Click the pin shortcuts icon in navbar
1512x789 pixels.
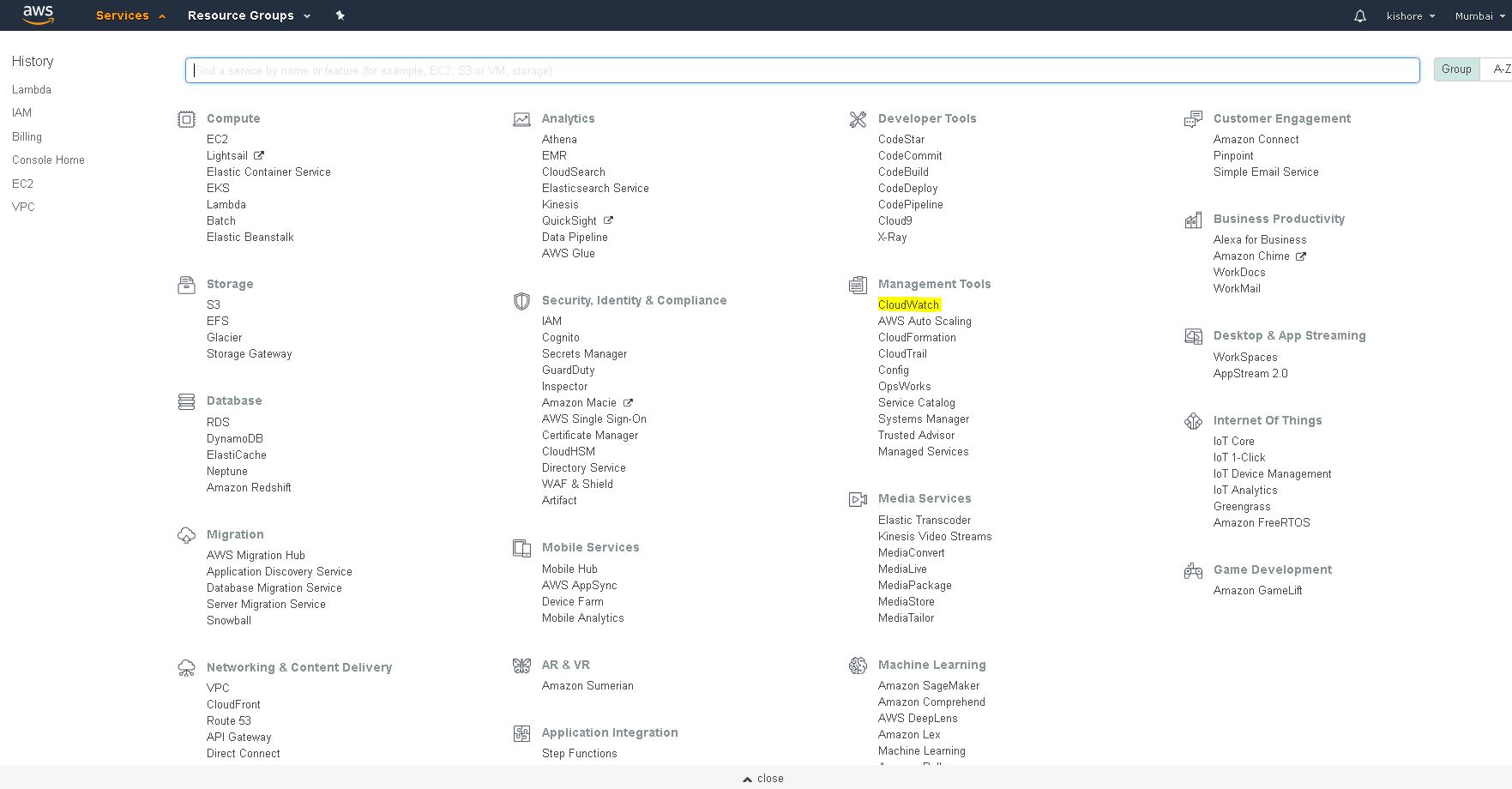point(340,15)
